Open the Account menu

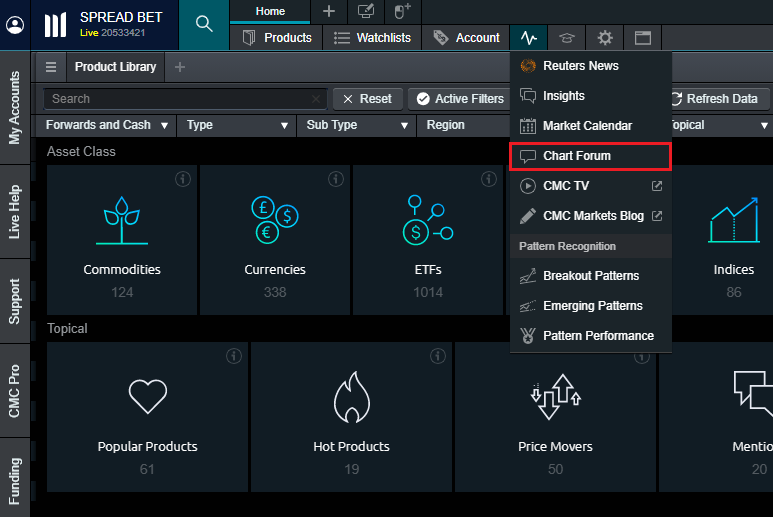click(x=466, y=38)
